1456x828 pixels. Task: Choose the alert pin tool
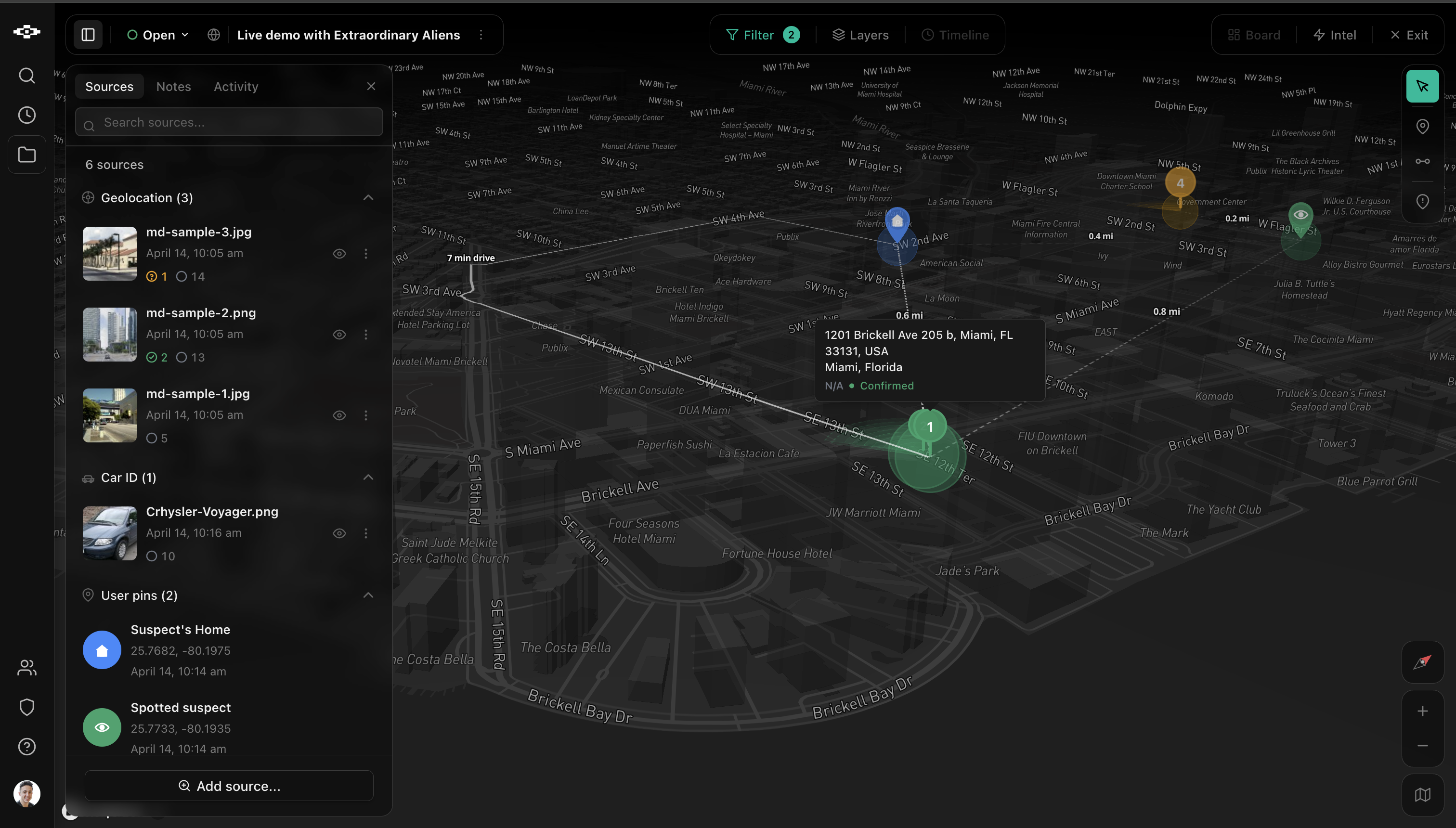pyautogui.click(x=1422, y=201)
